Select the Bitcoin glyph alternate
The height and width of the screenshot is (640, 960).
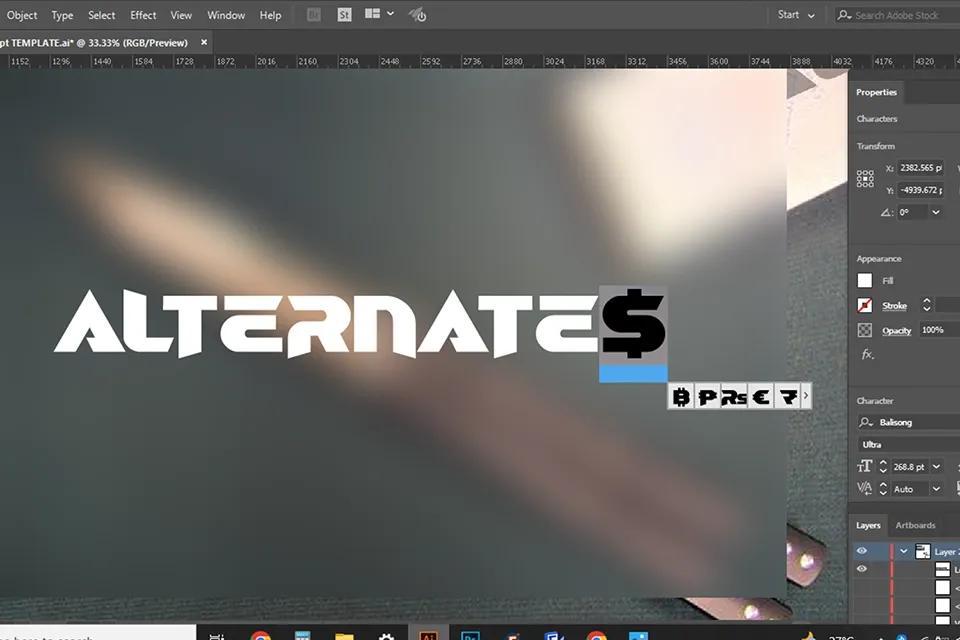point(682,397)
